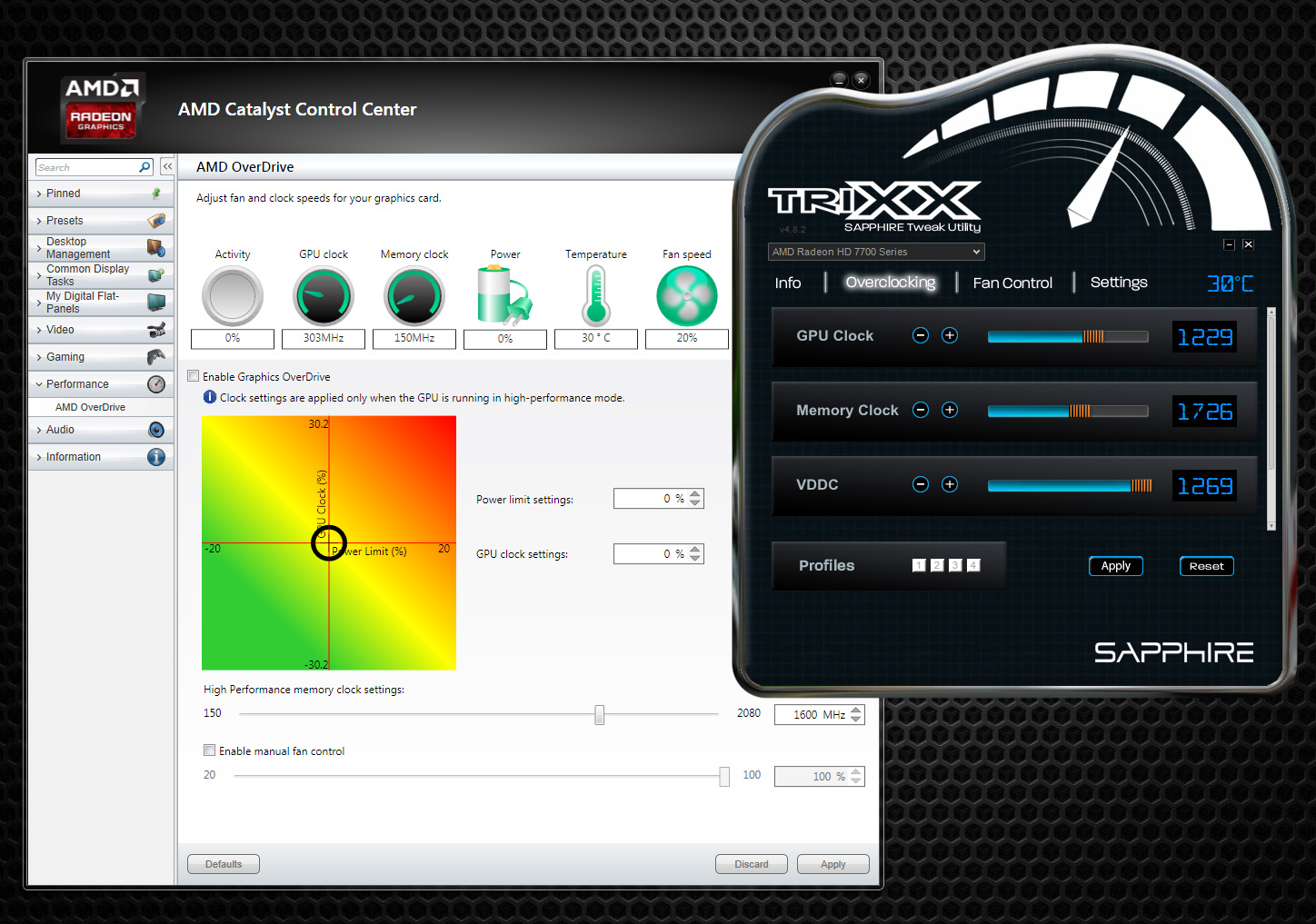Click the Gaming controller icon
This screenshot has height=924, width=1316.
(x=156, y=357)
